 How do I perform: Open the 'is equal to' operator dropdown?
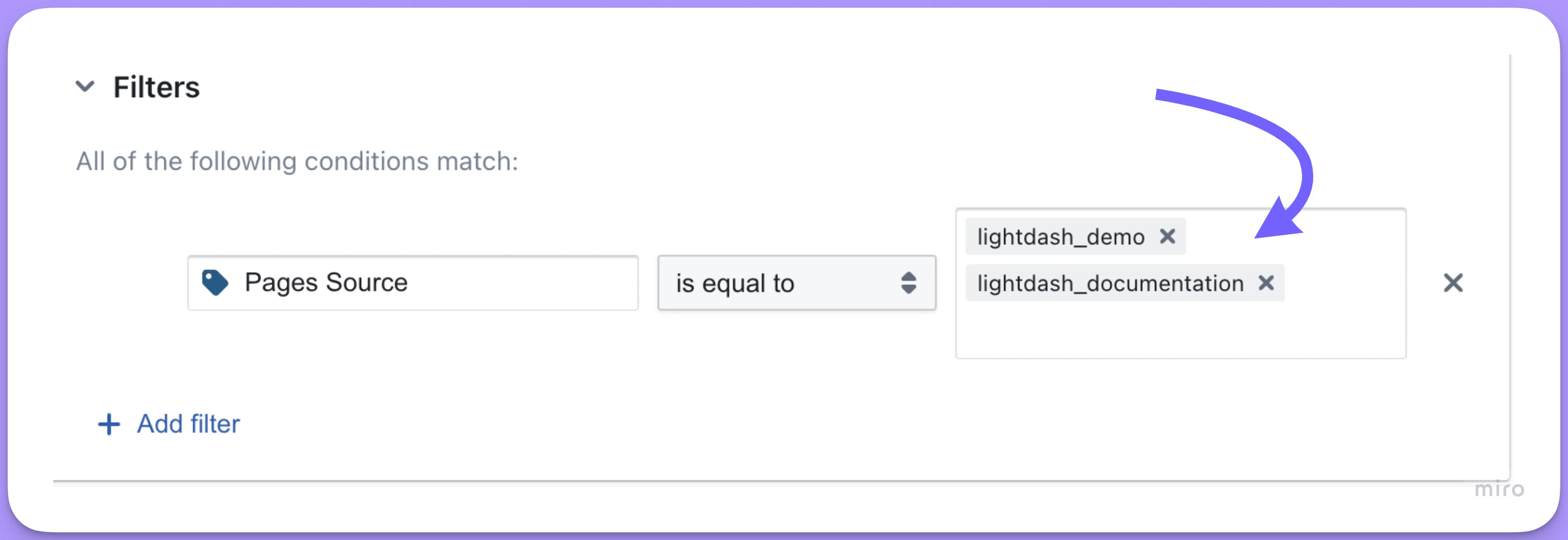coord(797,283)
